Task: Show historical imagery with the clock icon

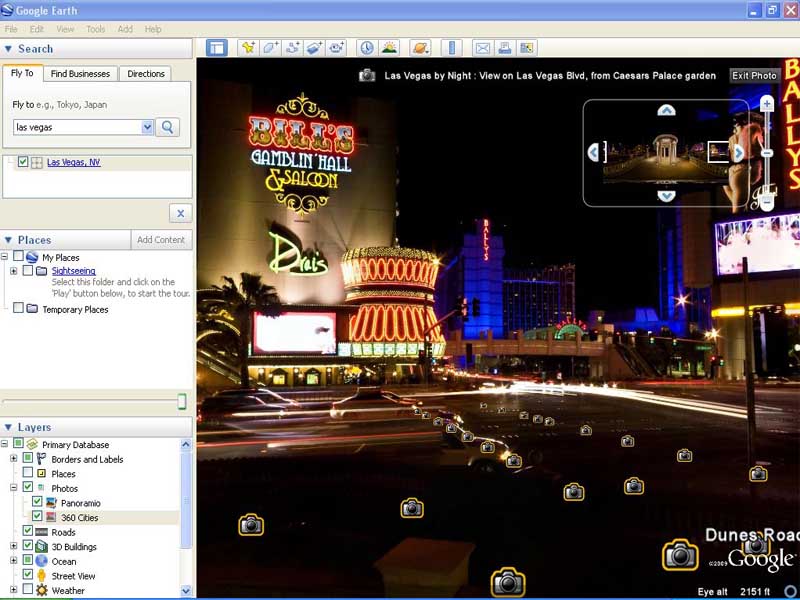Action: [367, 48]
